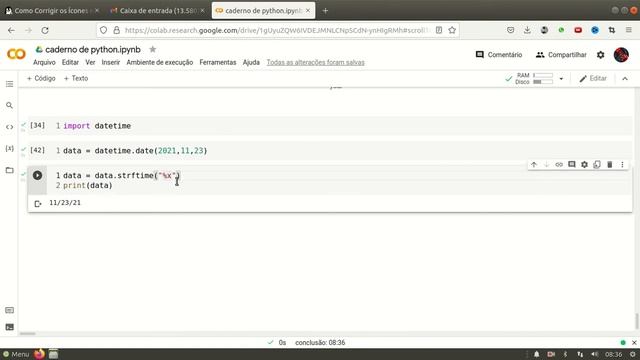640x360 pixels.
Task: Open Editar menu
Action: pyautogui.click(x=70, y=62)
